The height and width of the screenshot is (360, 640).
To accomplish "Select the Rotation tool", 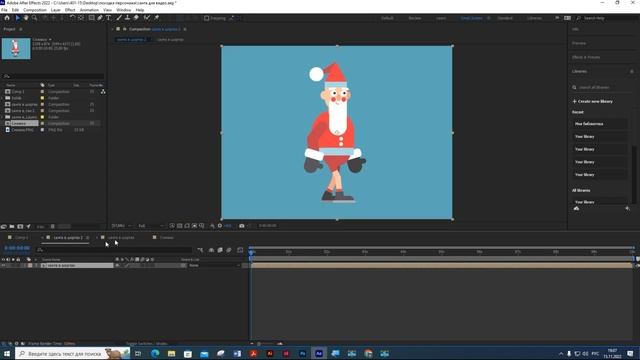I will point(72,18).
